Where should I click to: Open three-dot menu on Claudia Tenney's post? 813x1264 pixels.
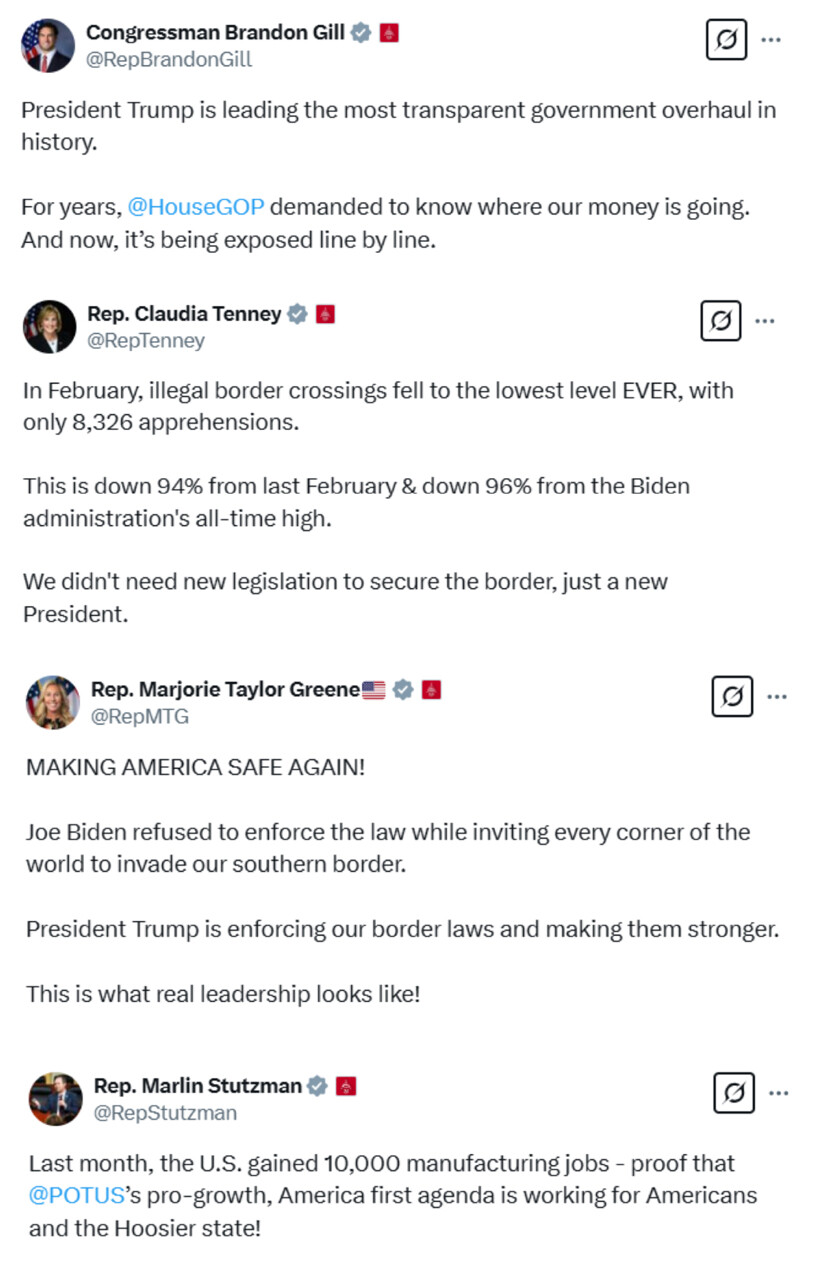click(x=765, y=321)
